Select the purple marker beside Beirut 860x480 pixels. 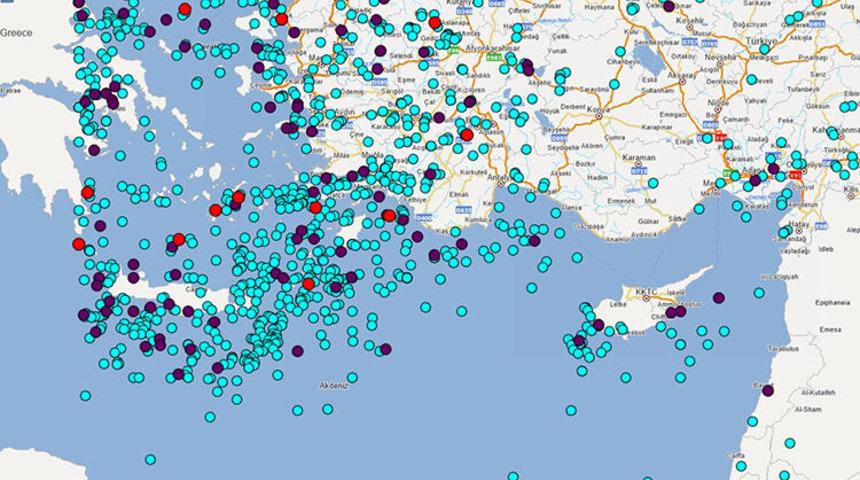[x=768, y=390]
